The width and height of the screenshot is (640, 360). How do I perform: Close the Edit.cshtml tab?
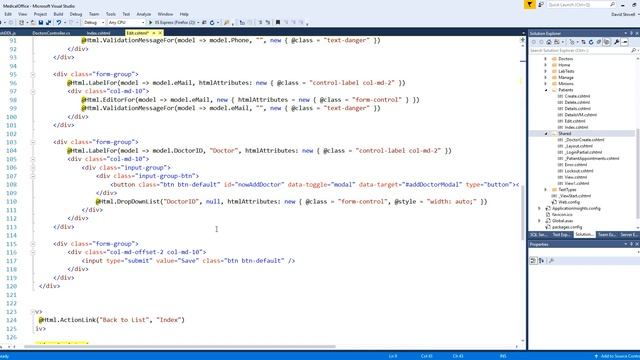[x=160, y=33]
